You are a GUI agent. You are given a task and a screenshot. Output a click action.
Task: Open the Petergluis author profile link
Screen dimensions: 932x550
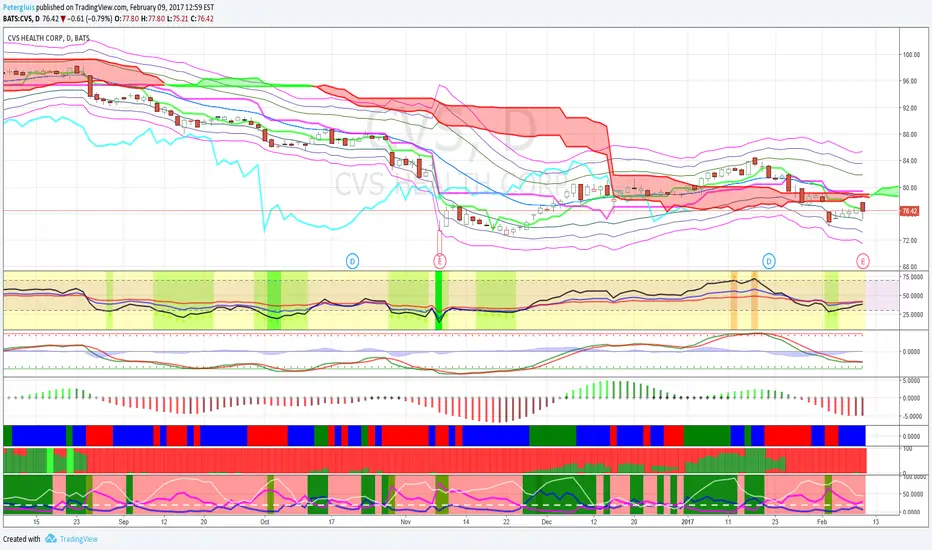tap(18, 7)
